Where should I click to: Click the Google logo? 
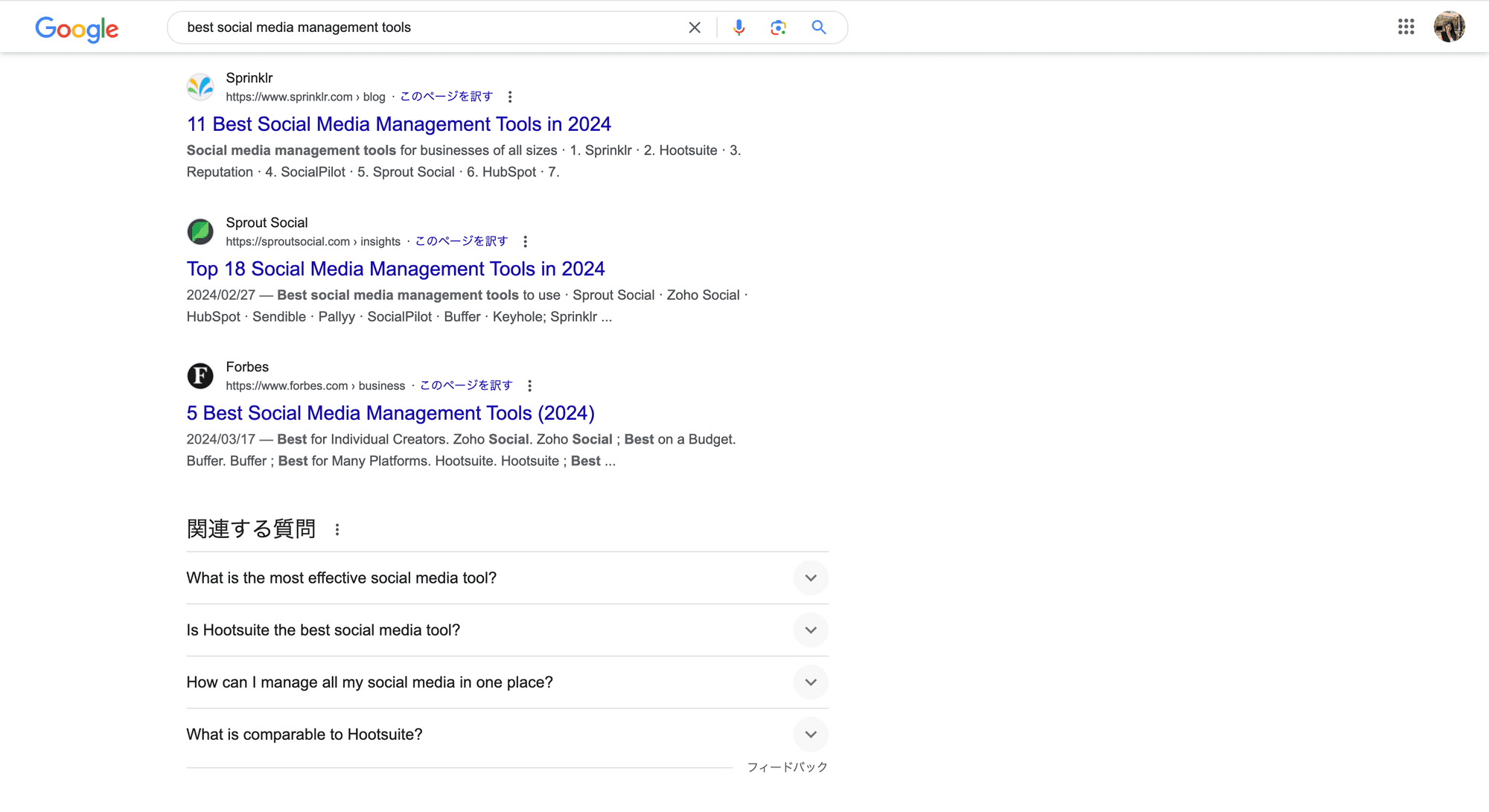pos(77,28)
